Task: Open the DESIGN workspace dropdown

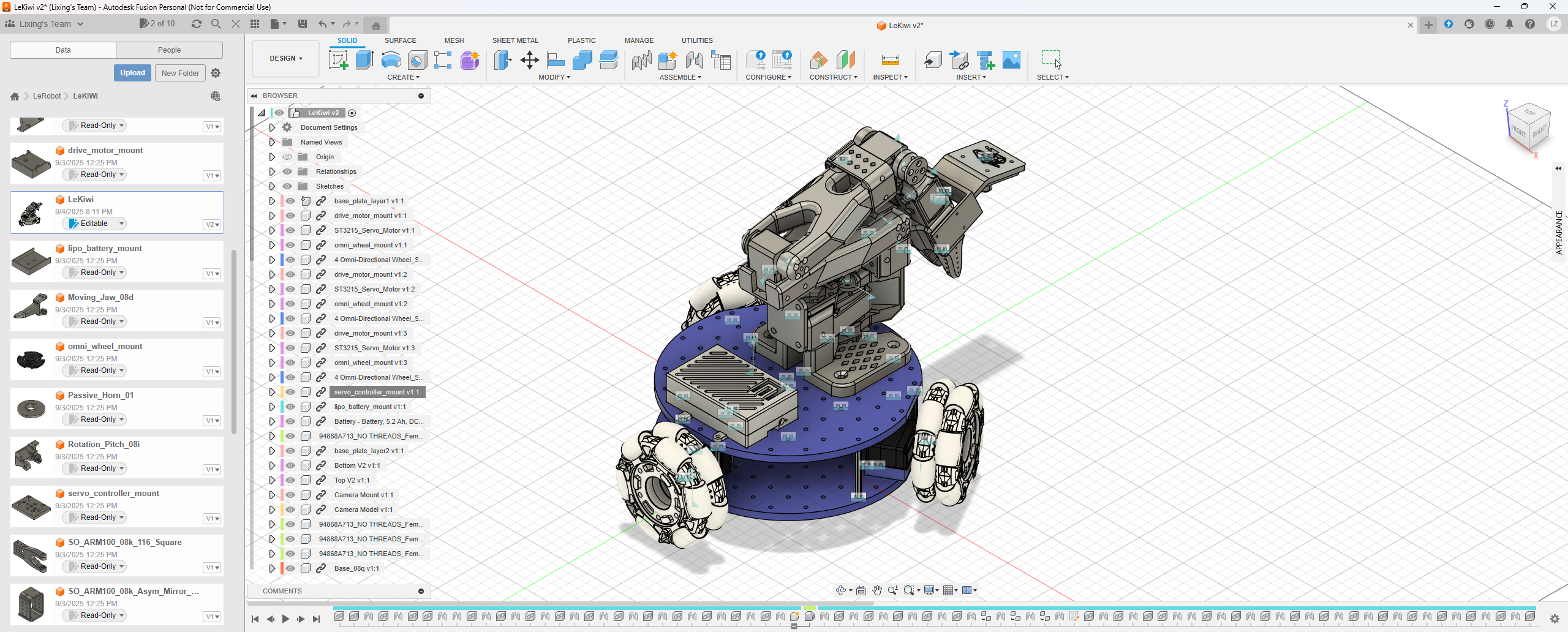Action: 286,59
